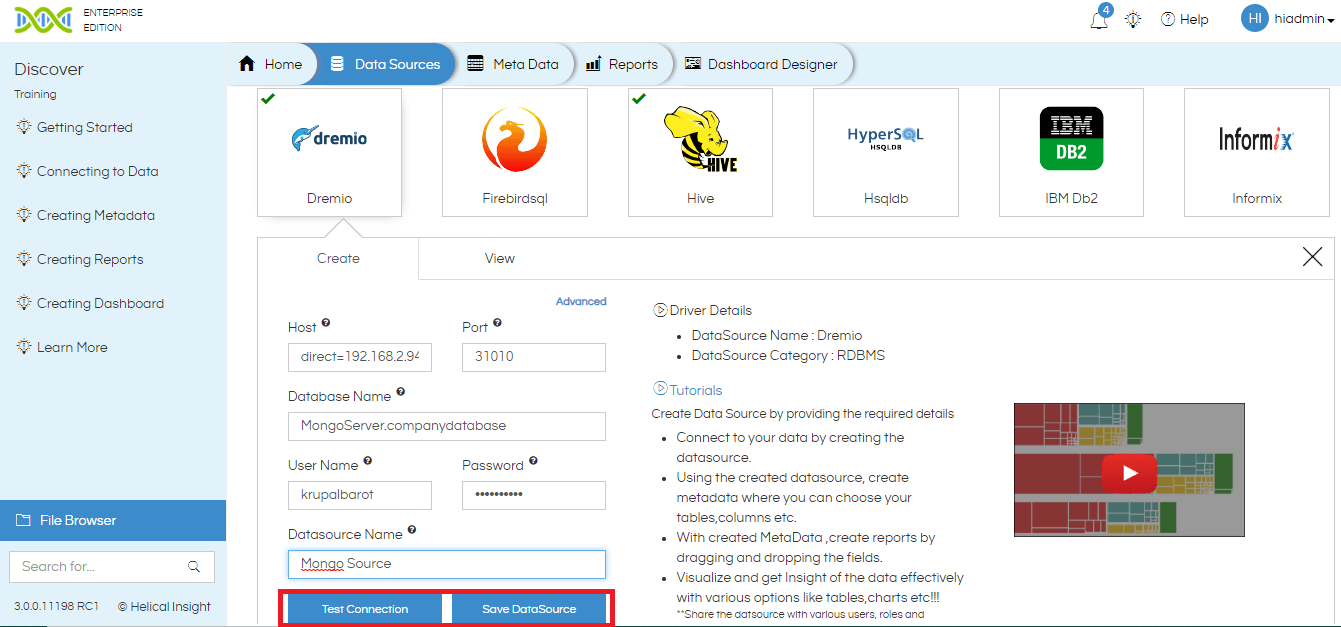Focus the Database Name input field
This screenshot has height=627, width=1341.
pos(447,426)
